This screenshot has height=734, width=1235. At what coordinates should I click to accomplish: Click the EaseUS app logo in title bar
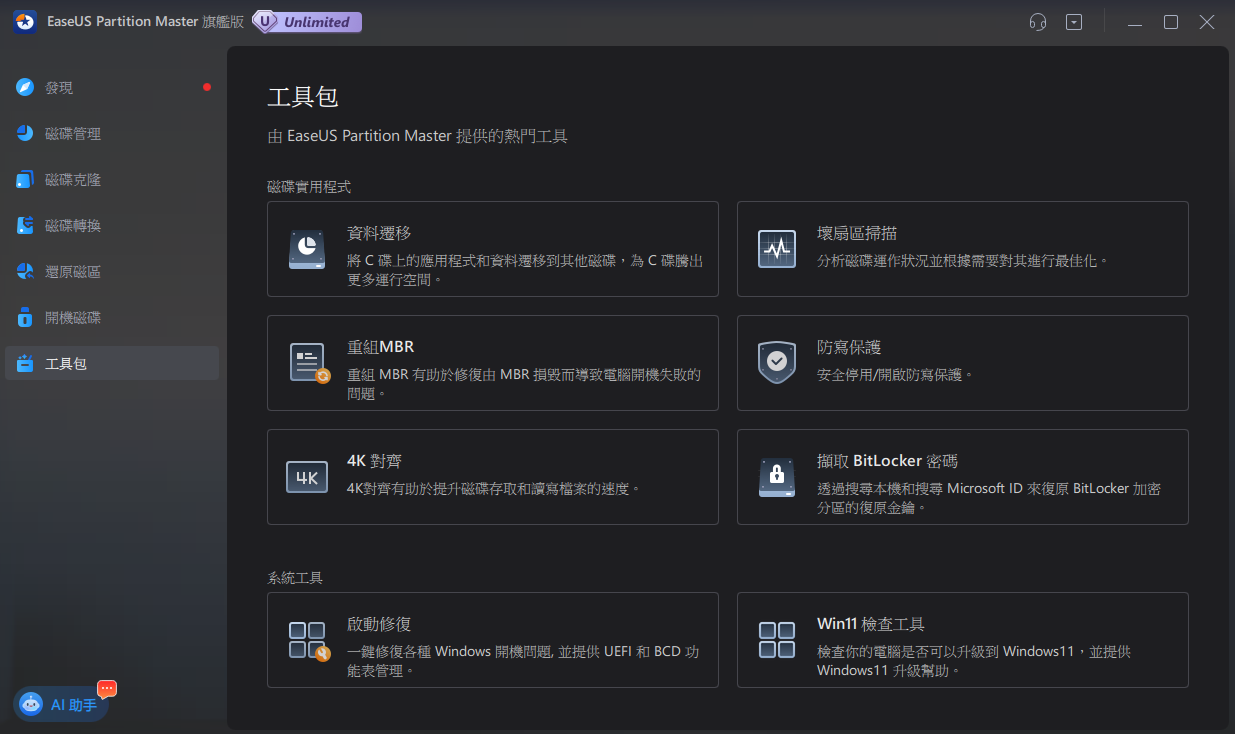[24, 22]
